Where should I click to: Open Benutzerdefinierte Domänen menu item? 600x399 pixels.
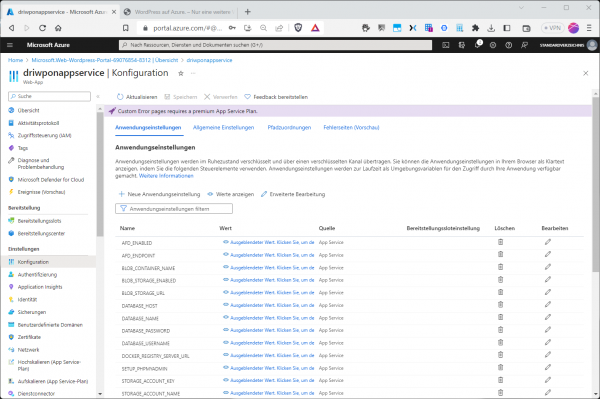point(50,325)
